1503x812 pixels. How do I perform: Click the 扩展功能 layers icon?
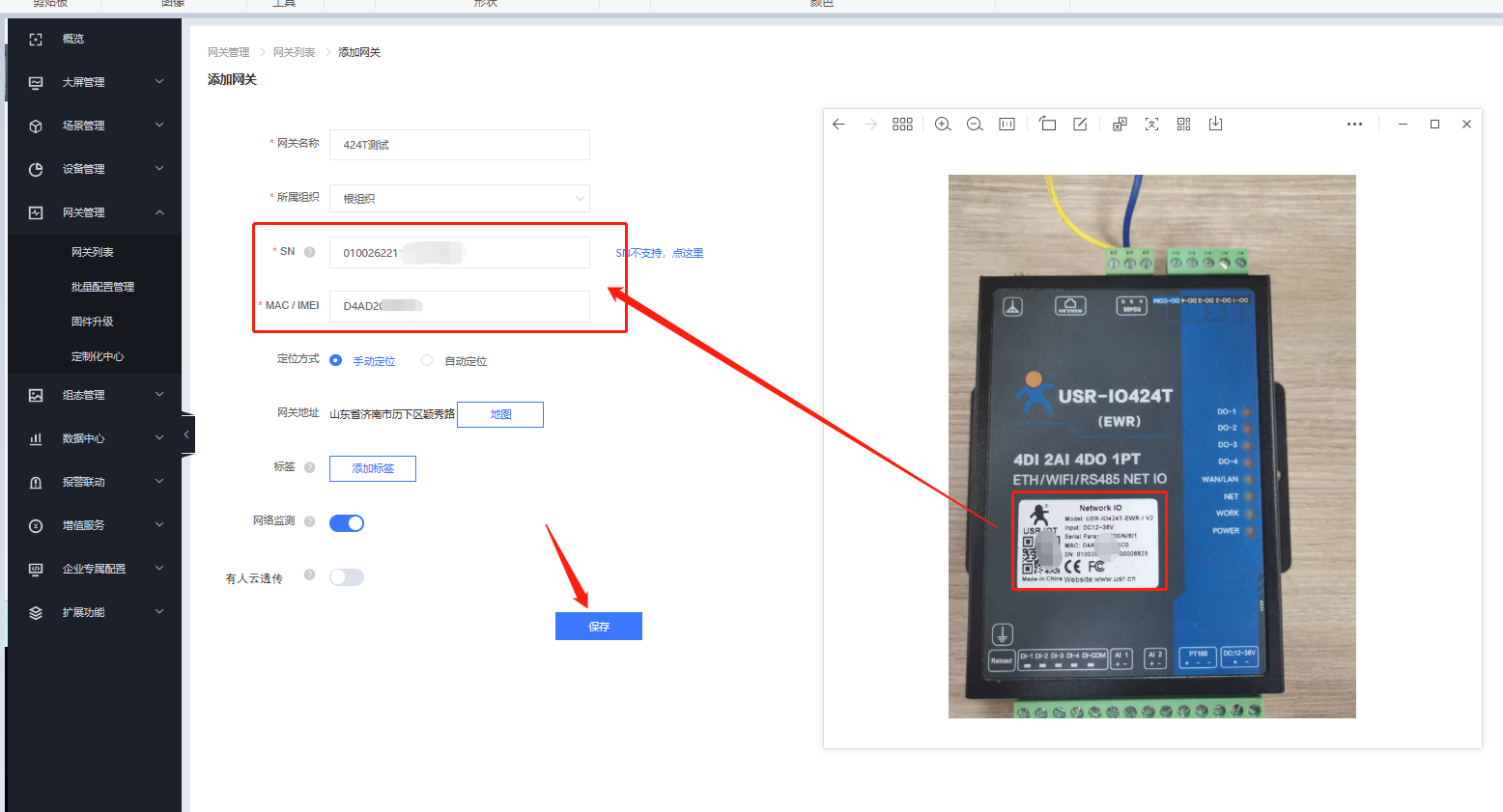pyautogui.click(x=36, y=613)
